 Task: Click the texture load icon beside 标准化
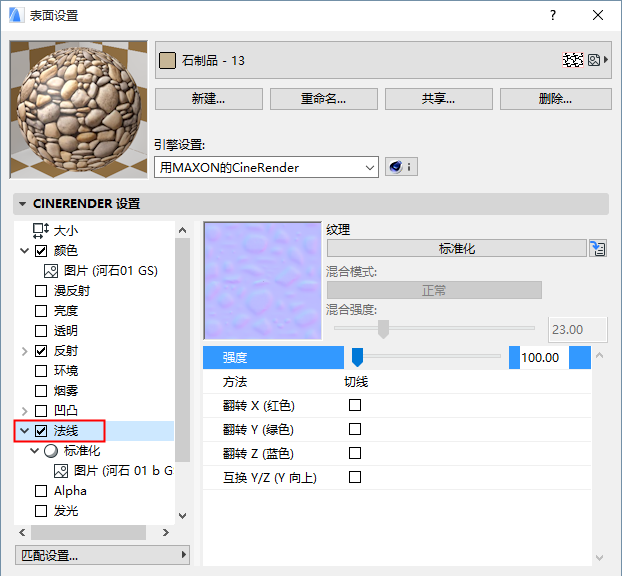point(598,249)
